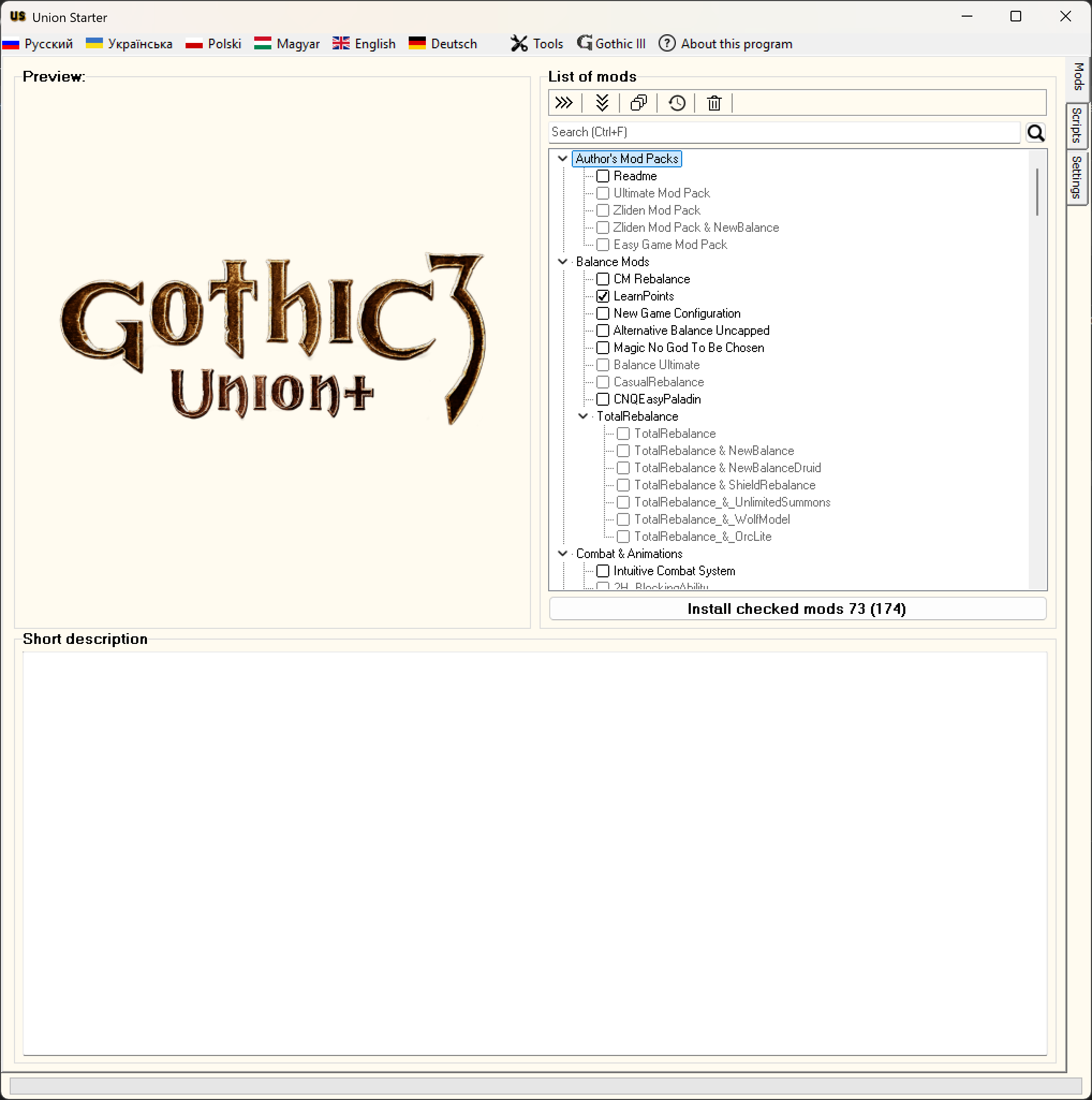
Task: Click the collapse-down double chevron icon
Action: (601, 103)
